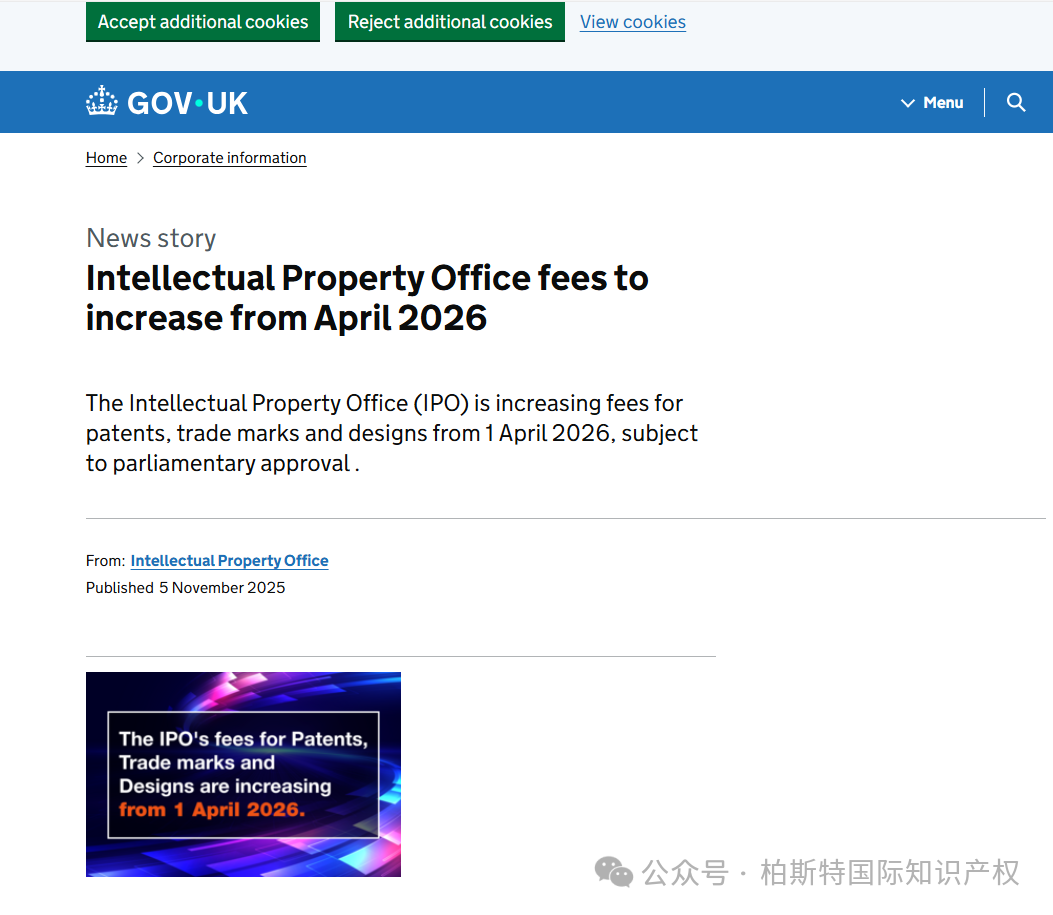Open the View cookies link
The width and height of the screenshot is (1053, 915).
coord(633,22)
